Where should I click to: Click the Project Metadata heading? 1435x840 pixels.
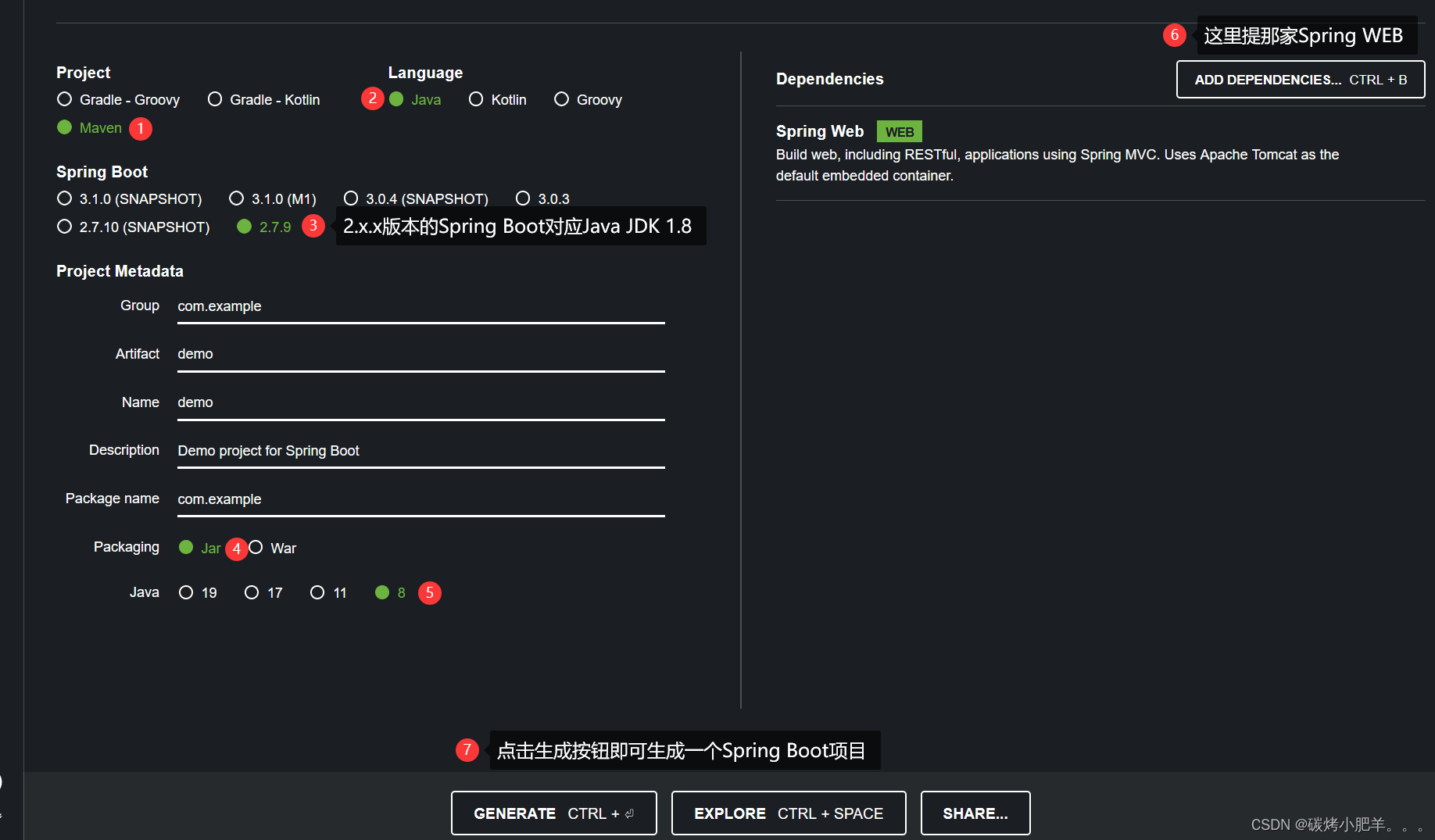(120, 271)
